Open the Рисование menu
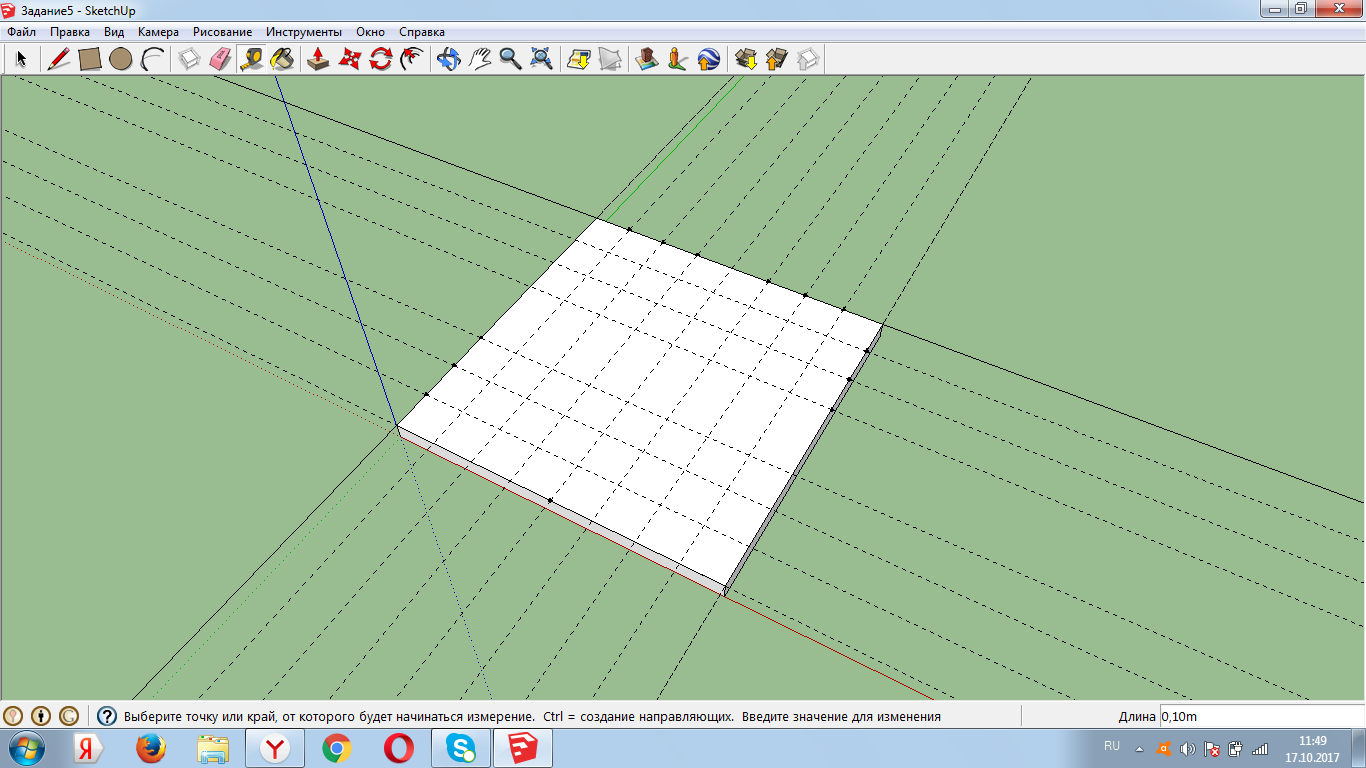 pos(223,32)
